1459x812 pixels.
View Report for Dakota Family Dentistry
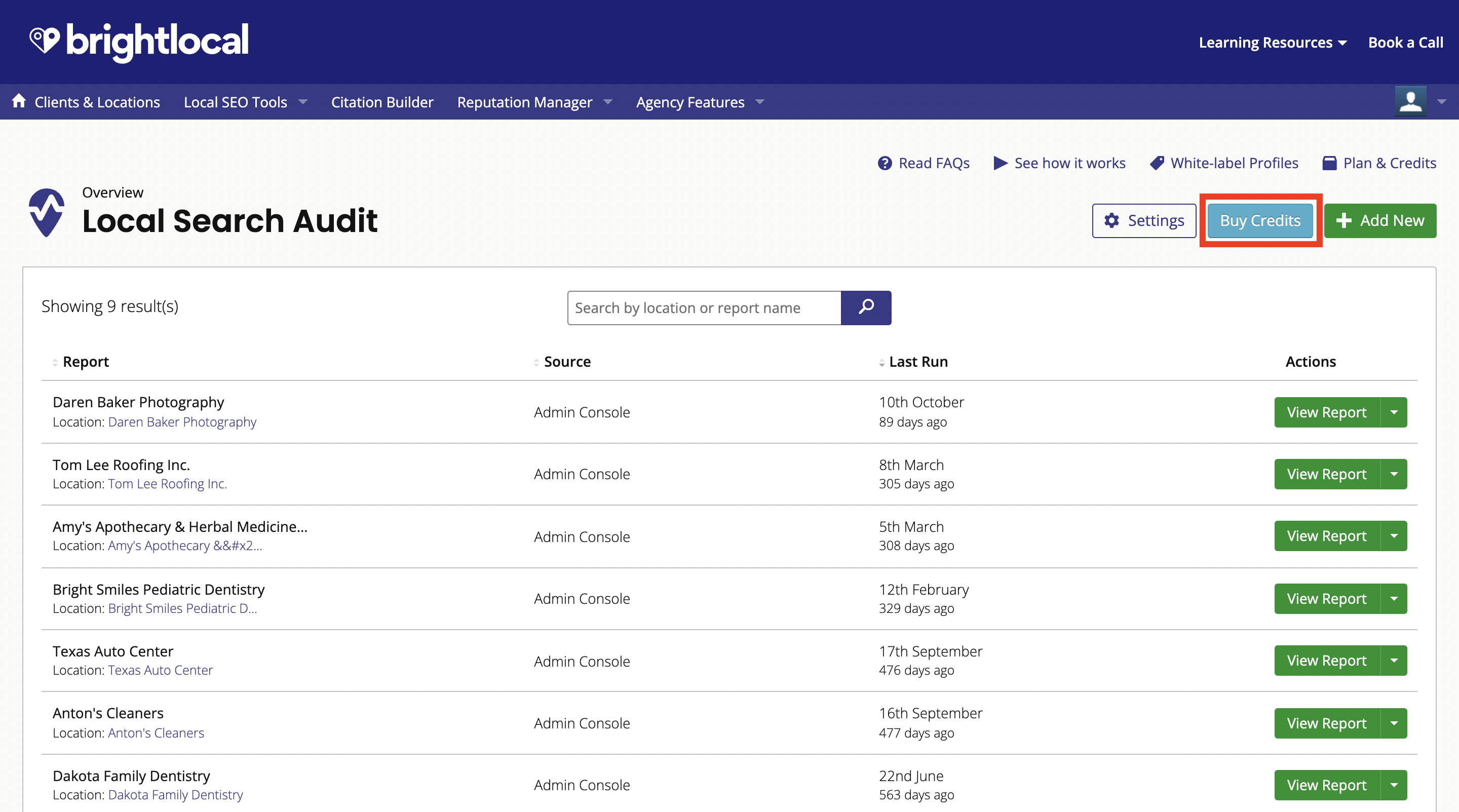(1326, 785)
